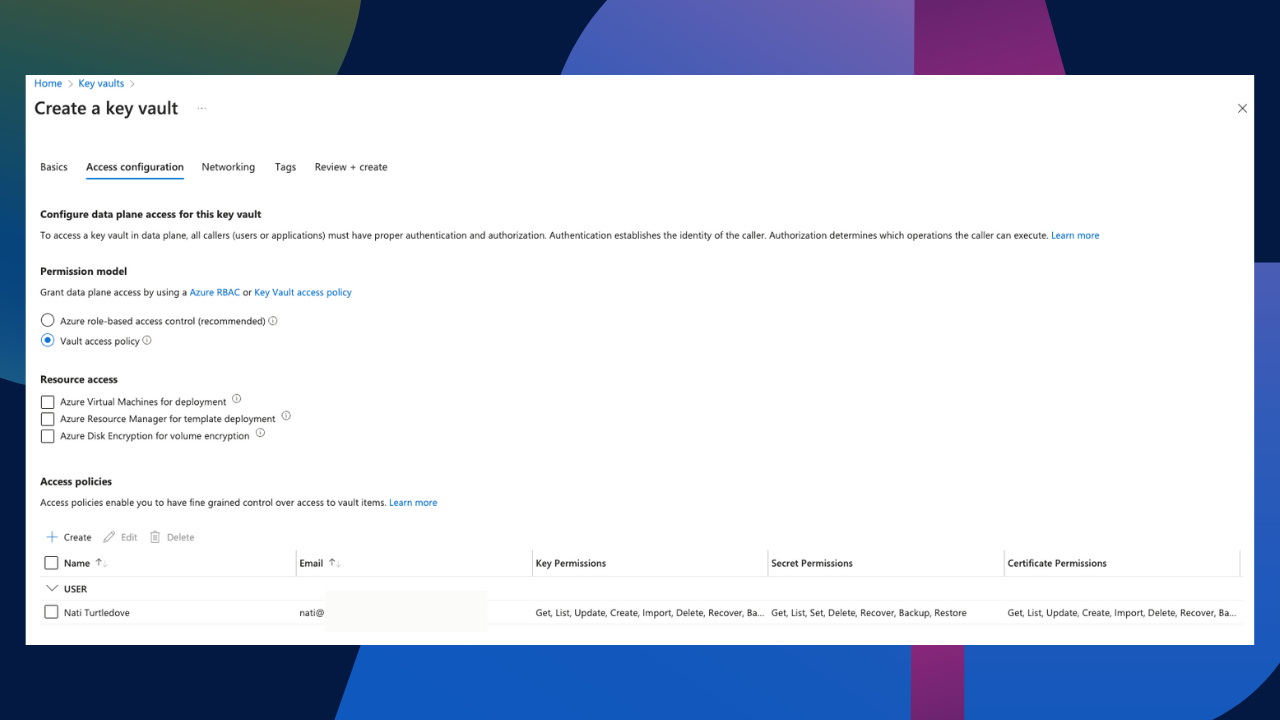1280x720 pixels.
Task: Switch to the Networking tab
Action: [228, 167]
